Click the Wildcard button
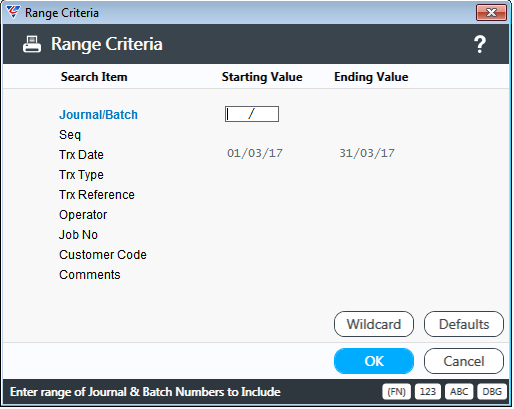The height and width of the screenshot is (409, 514). pyautogui.click(x=374, y=324)
